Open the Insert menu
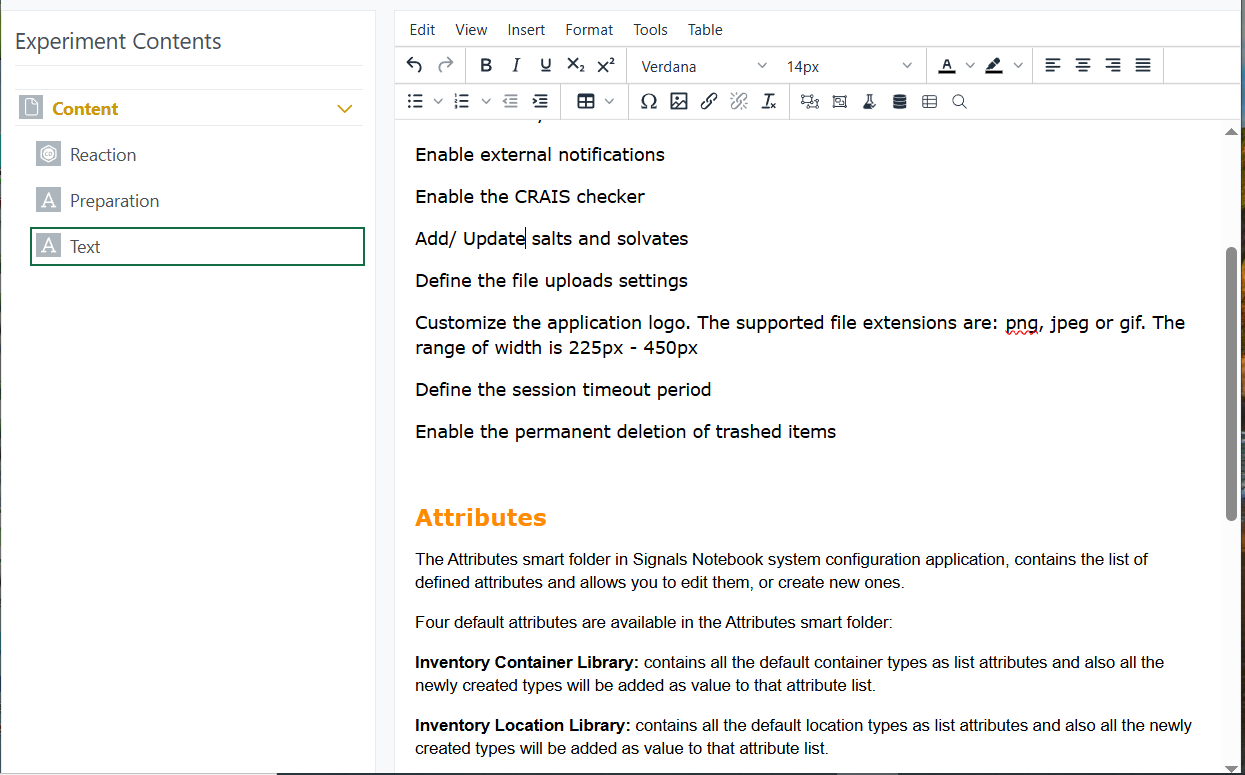 click(526, 30)
